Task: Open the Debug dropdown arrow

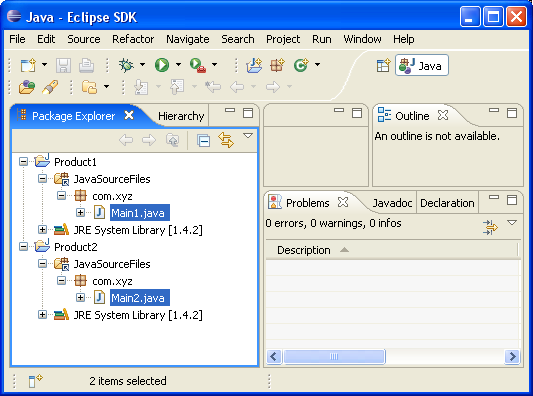Action: 142,64
